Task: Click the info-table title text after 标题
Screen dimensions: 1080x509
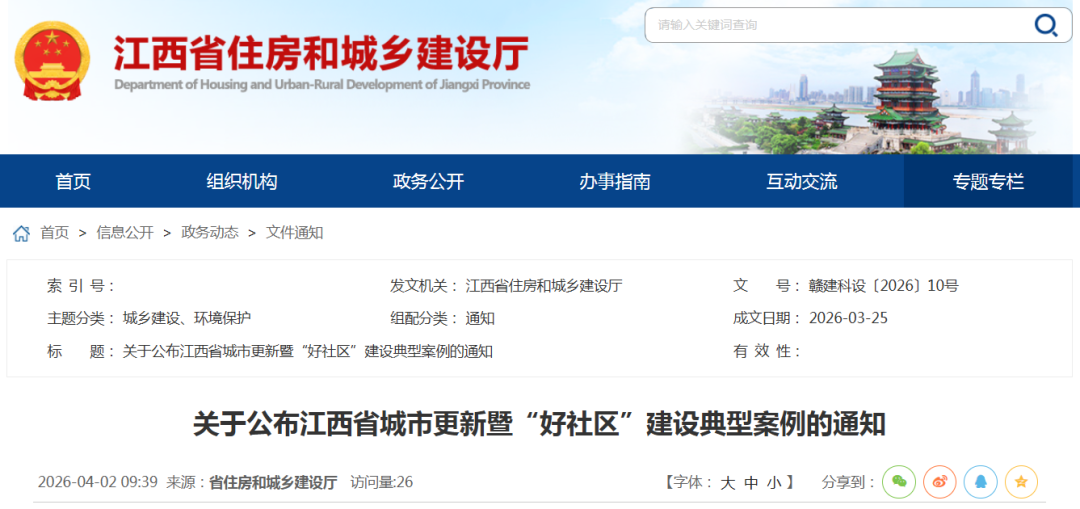Action: (307, 351)
